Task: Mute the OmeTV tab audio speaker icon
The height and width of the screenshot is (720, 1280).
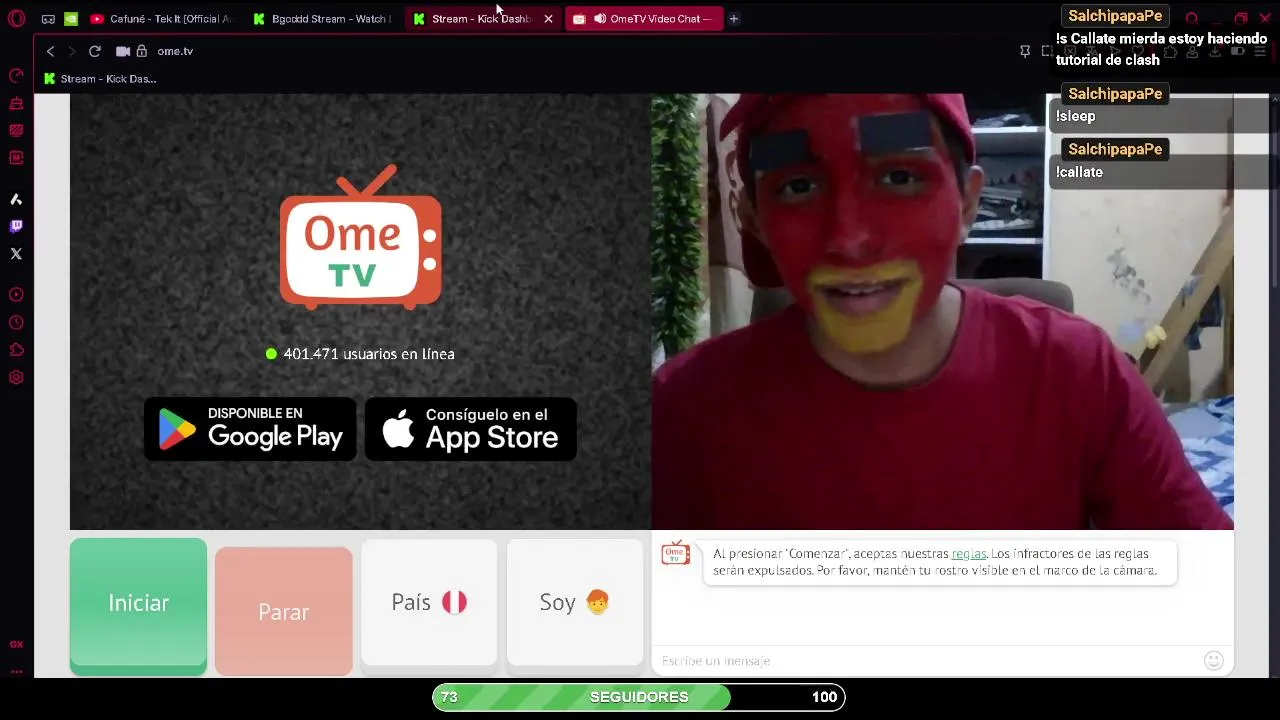Action: [x=599, y=19]
